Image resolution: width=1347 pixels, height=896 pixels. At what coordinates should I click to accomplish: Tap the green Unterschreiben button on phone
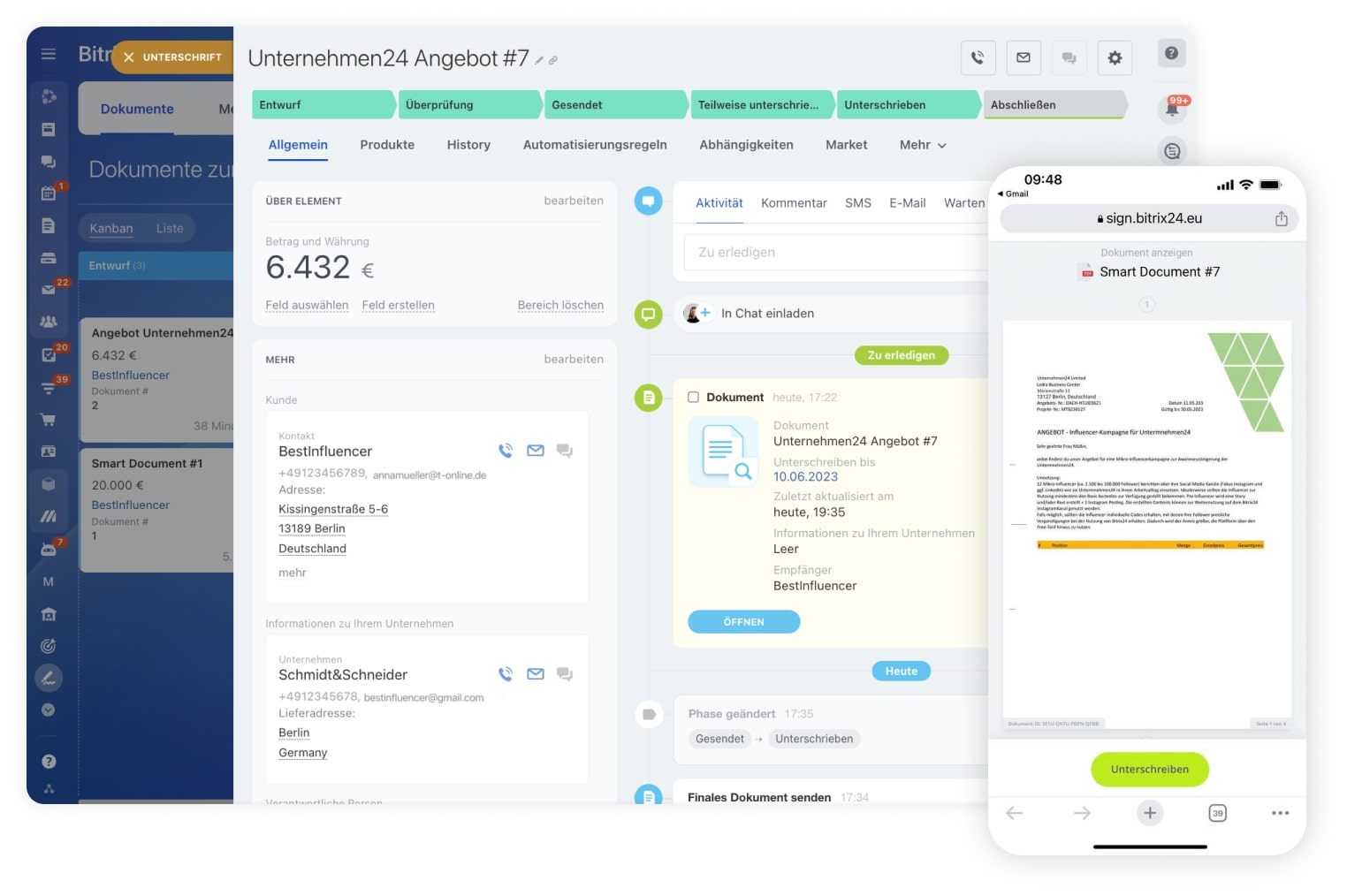coord(1149,770)
